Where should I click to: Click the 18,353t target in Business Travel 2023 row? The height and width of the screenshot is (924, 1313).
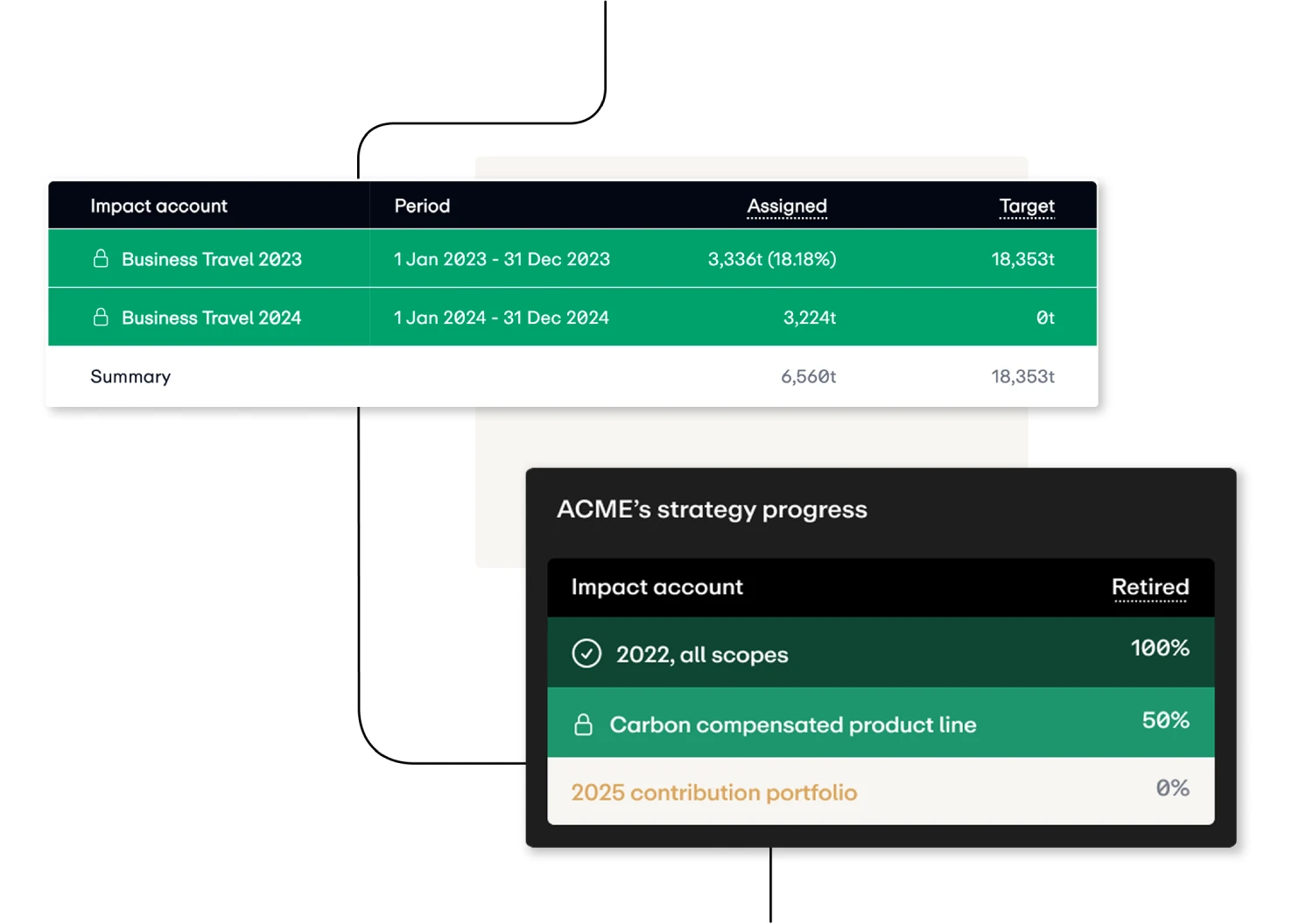[1022, 259]
